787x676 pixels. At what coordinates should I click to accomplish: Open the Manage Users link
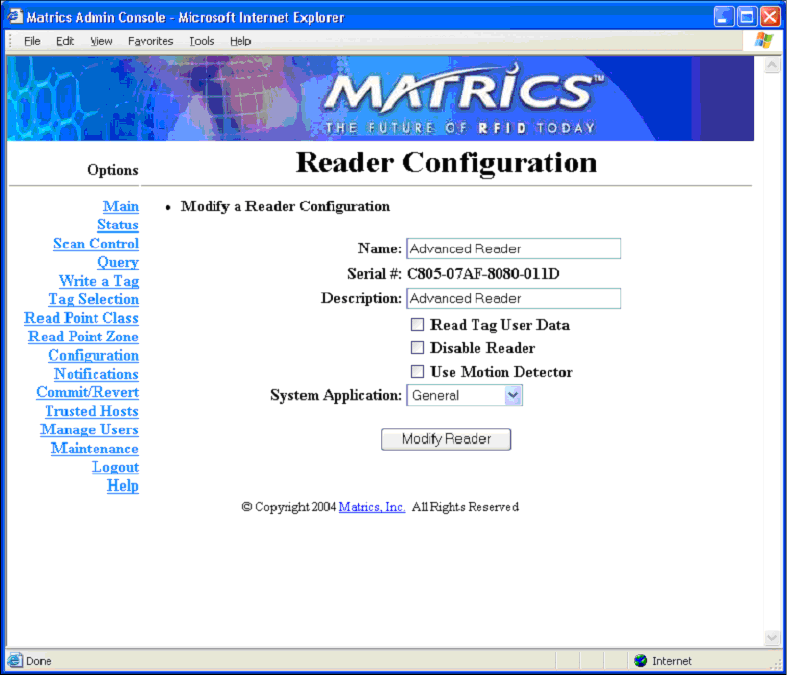89,430
